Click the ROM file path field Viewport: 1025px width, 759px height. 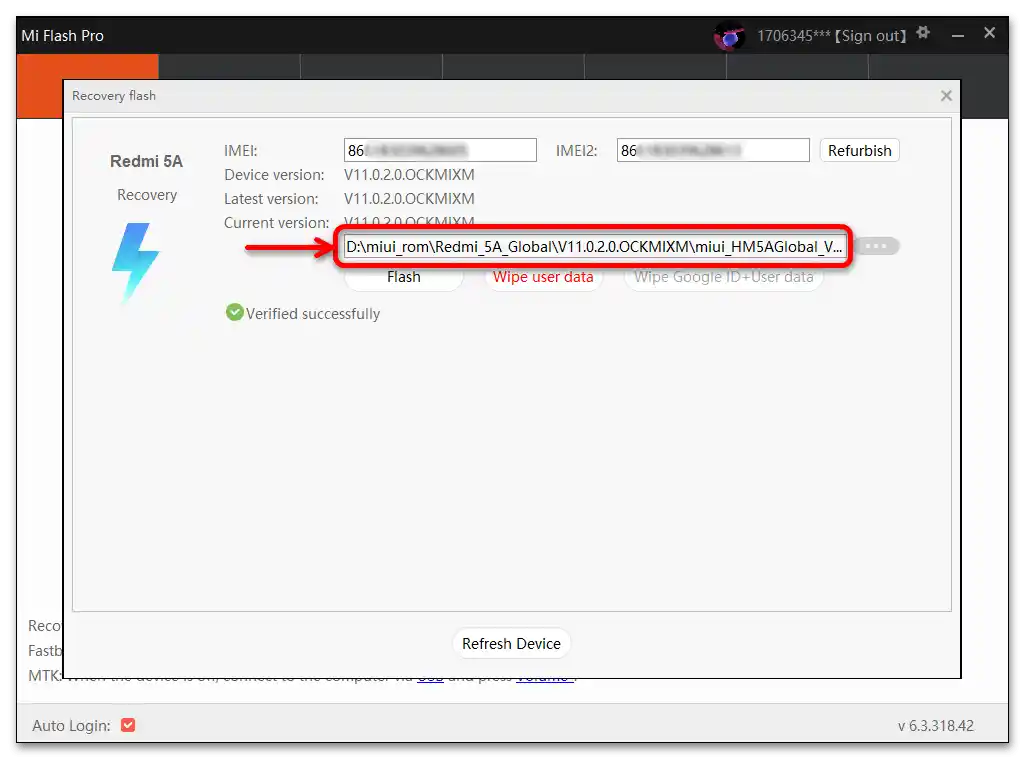click(595, 246)
